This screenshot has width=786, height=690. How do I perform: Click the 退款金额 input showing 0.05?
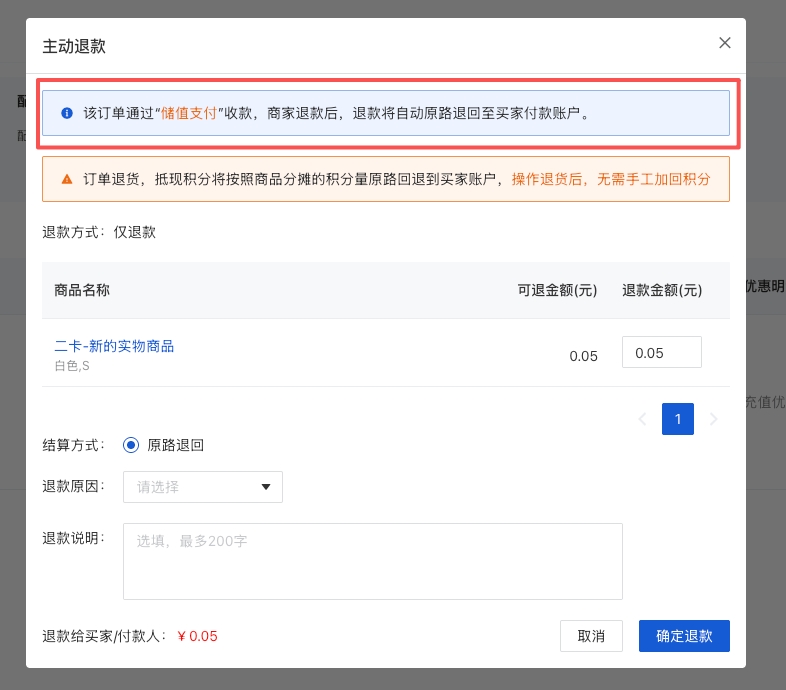coord(661,353)
